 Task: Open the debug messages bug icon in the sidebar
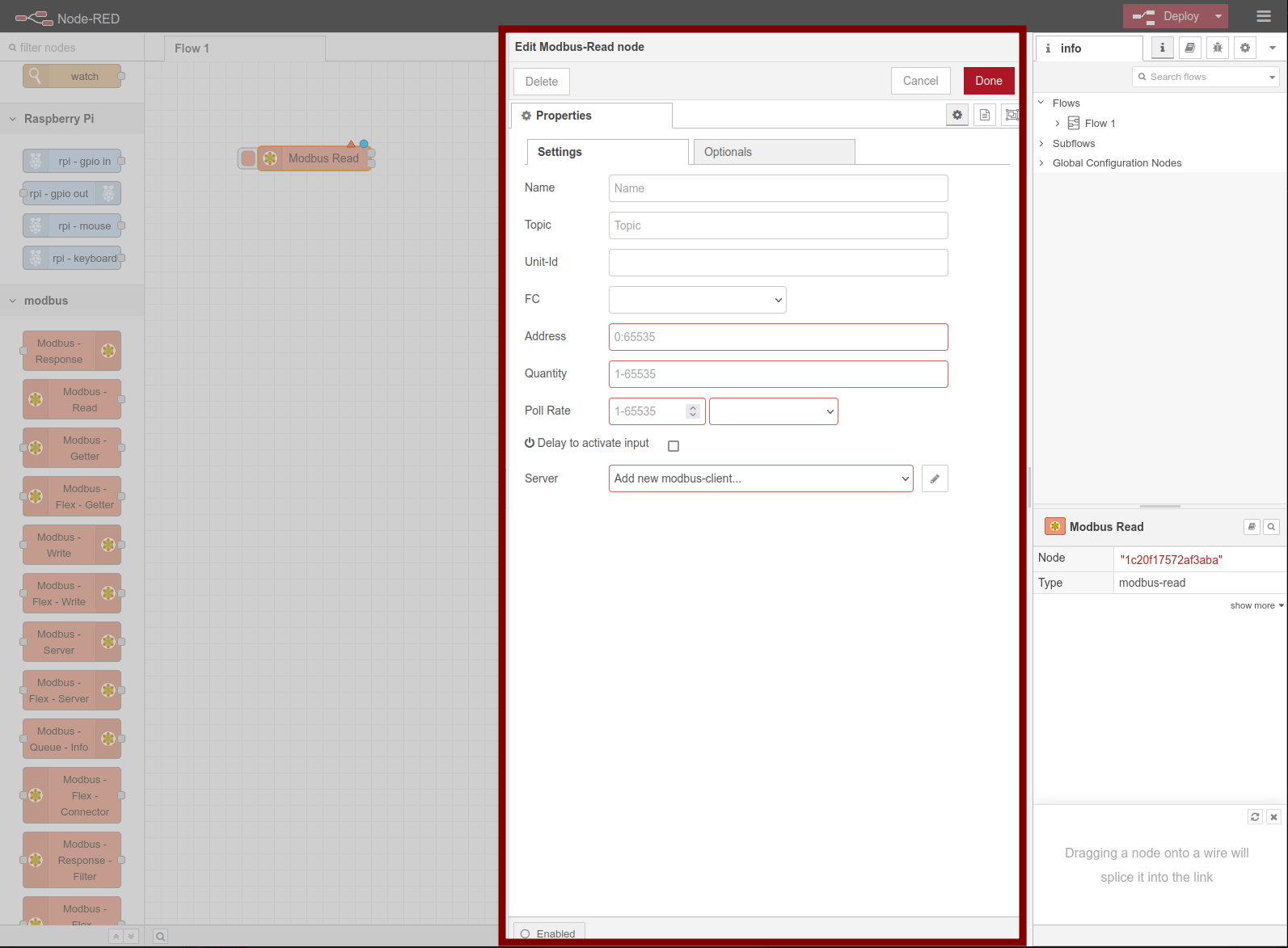[1218, 48]
